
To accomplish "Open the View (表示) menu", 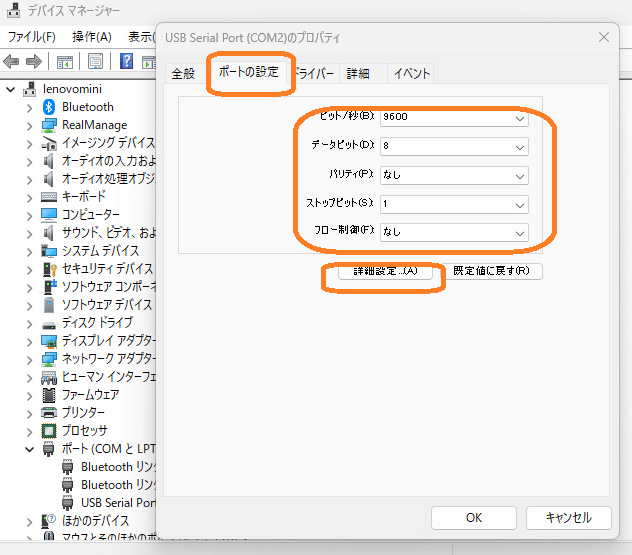I will (141, 37).
